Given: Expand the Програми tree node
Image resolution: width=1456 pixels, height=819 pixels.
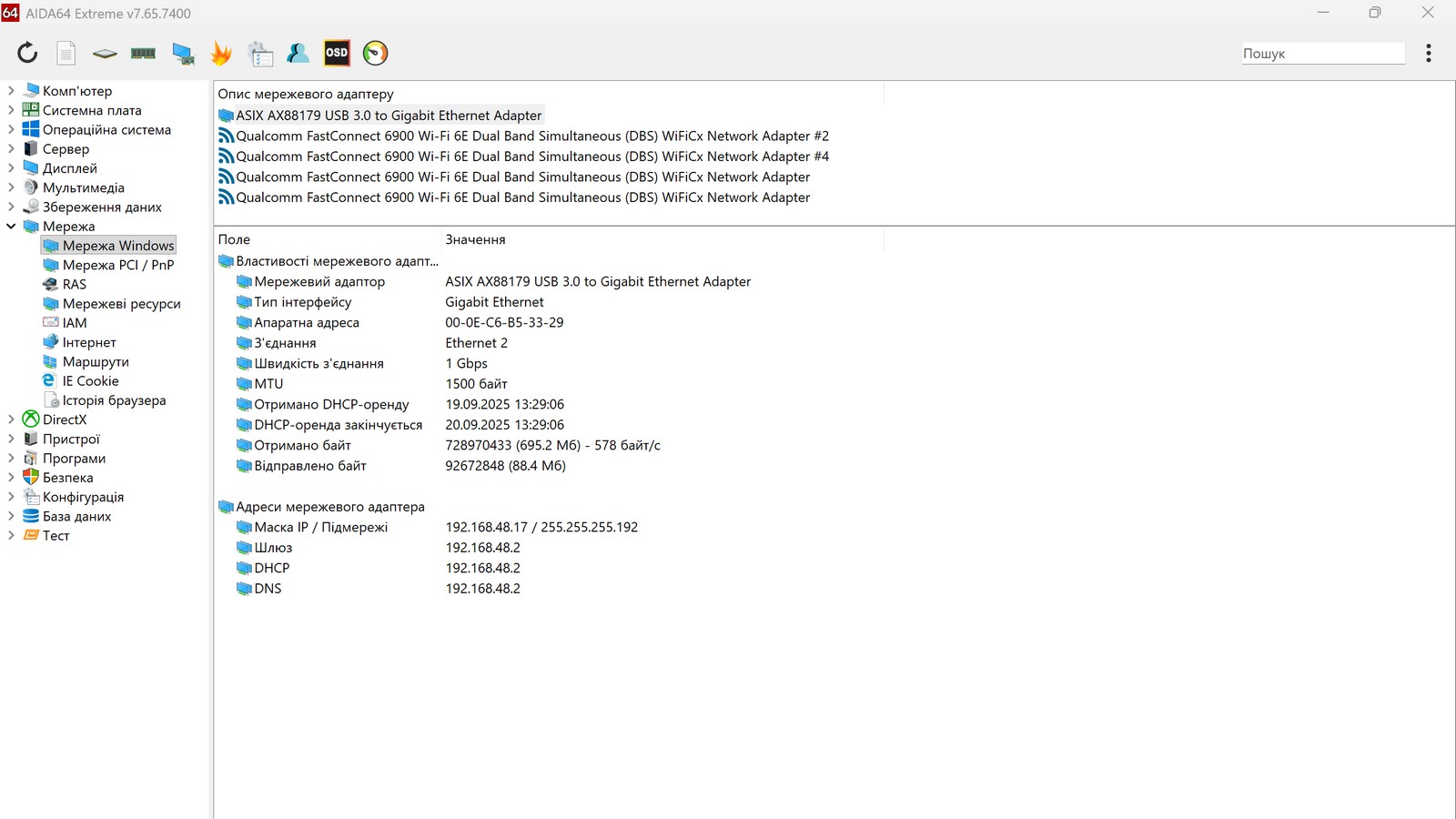Looking at the screenshot, I should pos(11,459).
